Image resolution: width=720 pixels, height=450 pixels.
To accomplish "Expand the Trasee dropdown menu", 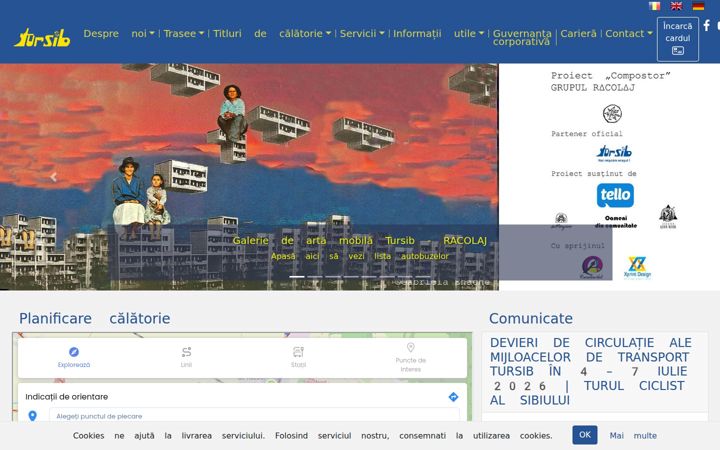I will point(184,34).
